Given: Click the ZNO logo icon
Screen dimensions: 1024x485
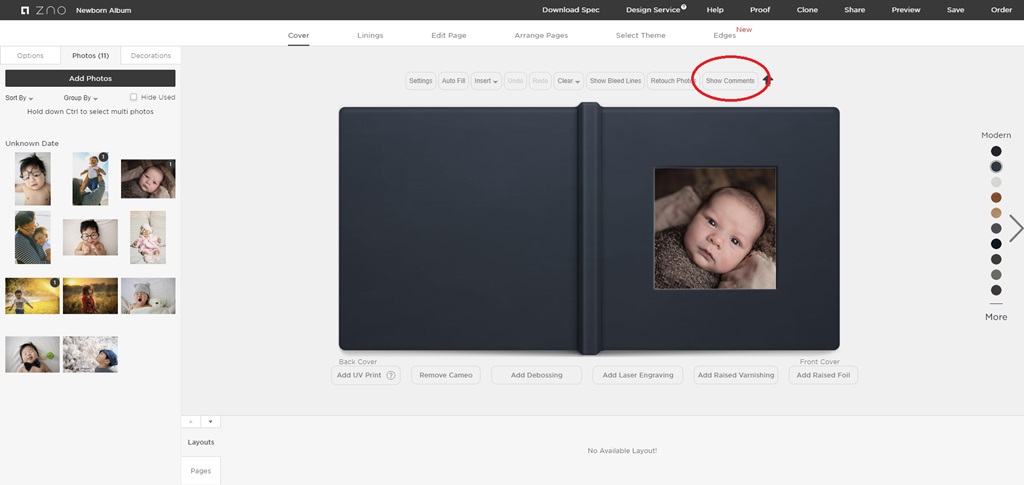Looking at the screenshot, I should coord(25,10).
